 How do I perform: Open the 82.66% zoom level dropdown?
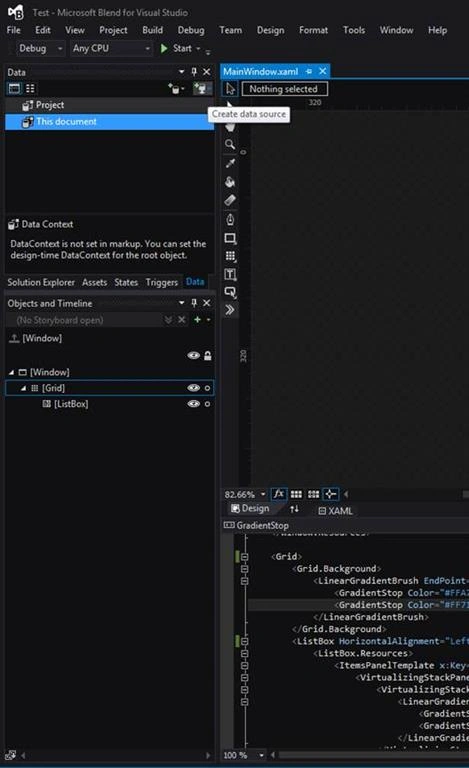tap(245, 495)
